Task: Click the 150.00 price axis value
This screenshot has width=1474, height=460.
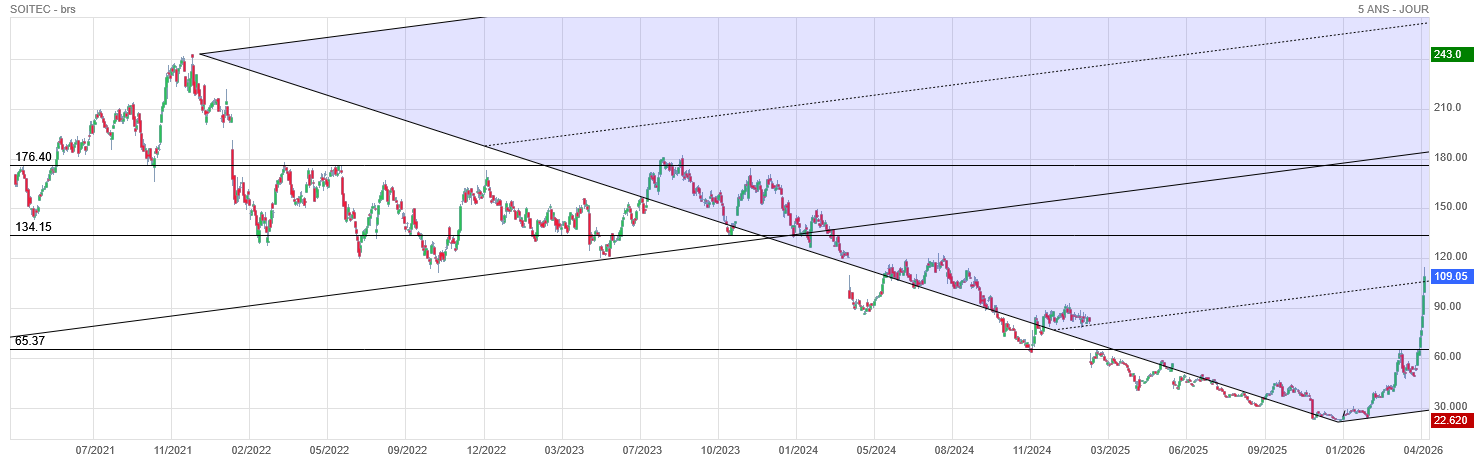Action: 1450,207
